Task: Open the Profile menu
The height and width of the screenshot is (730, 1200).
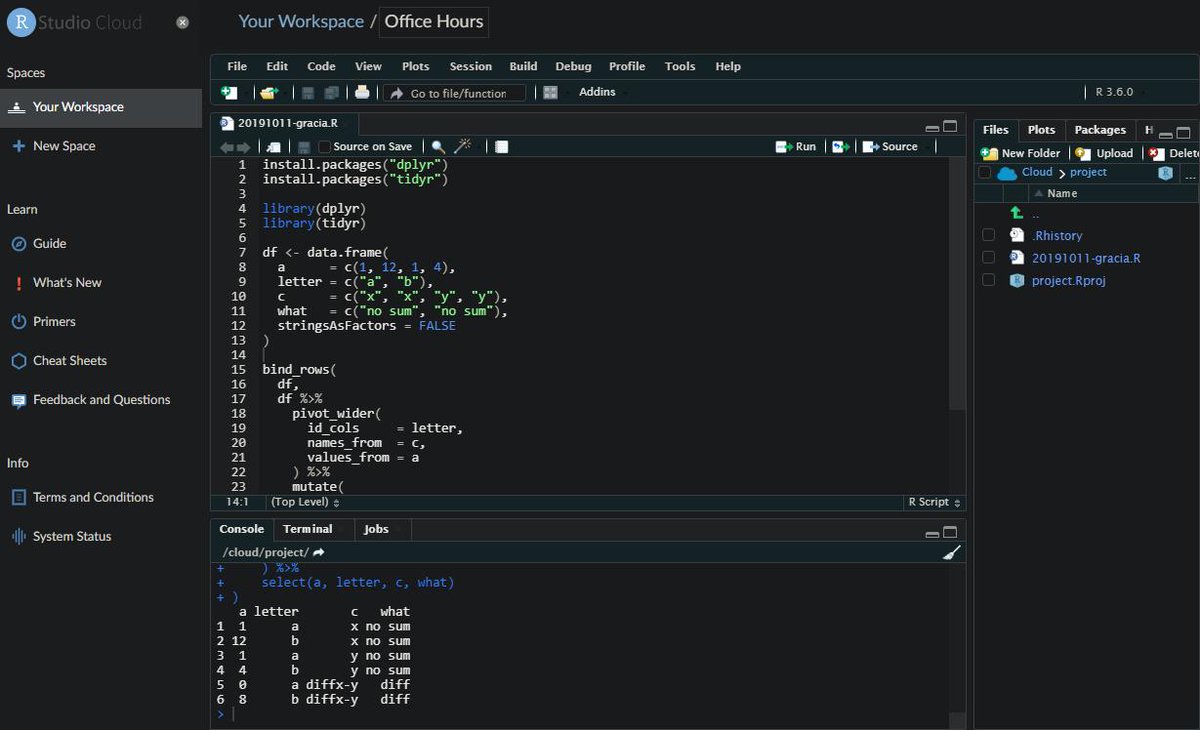Action: pos(627,66)
